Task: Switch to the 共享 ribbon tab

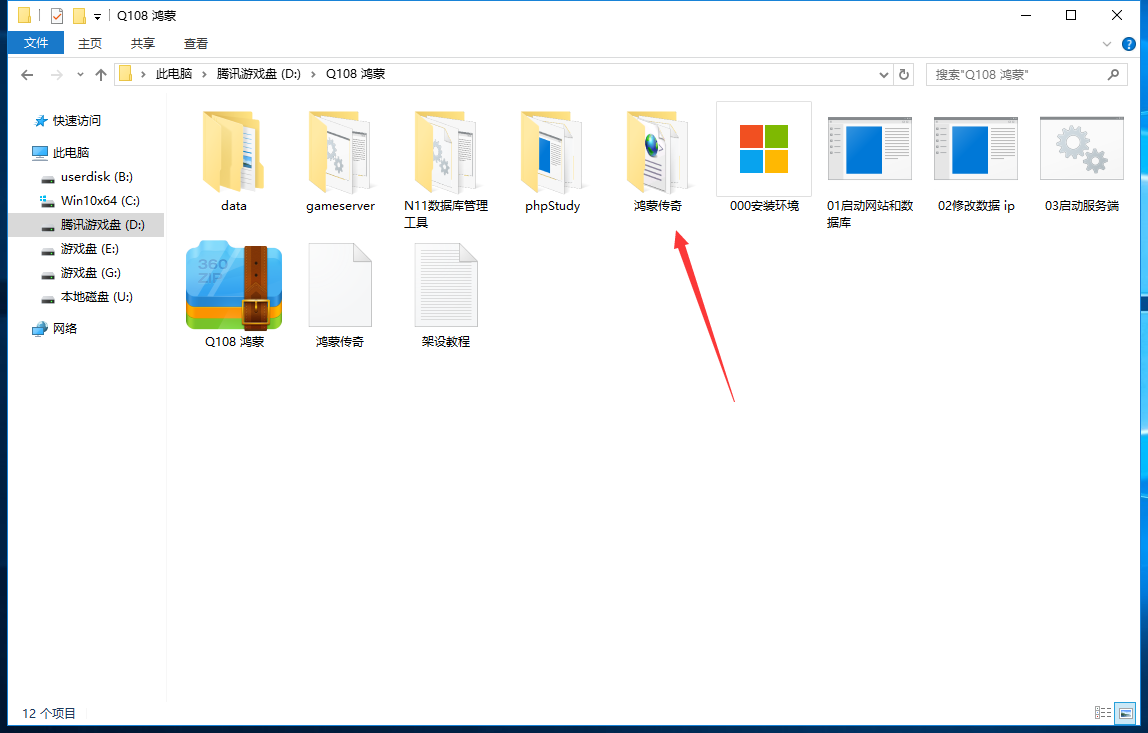Action: [x=143, y=43]
